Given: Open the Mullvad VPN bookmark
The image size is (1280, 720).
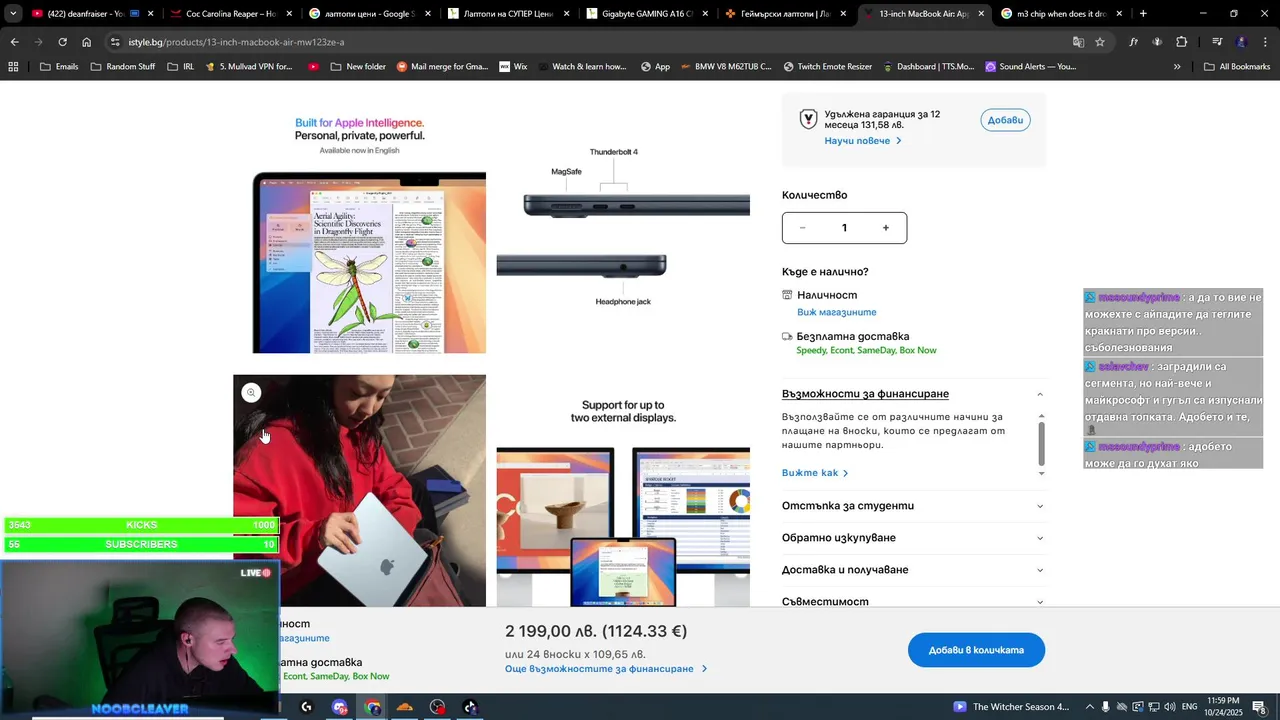Looking at the screenshot, I should [x=248, y=67].
